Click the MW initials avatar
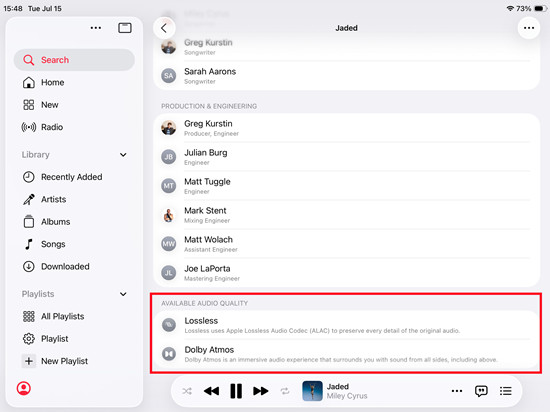 click(x=169, y=244)
